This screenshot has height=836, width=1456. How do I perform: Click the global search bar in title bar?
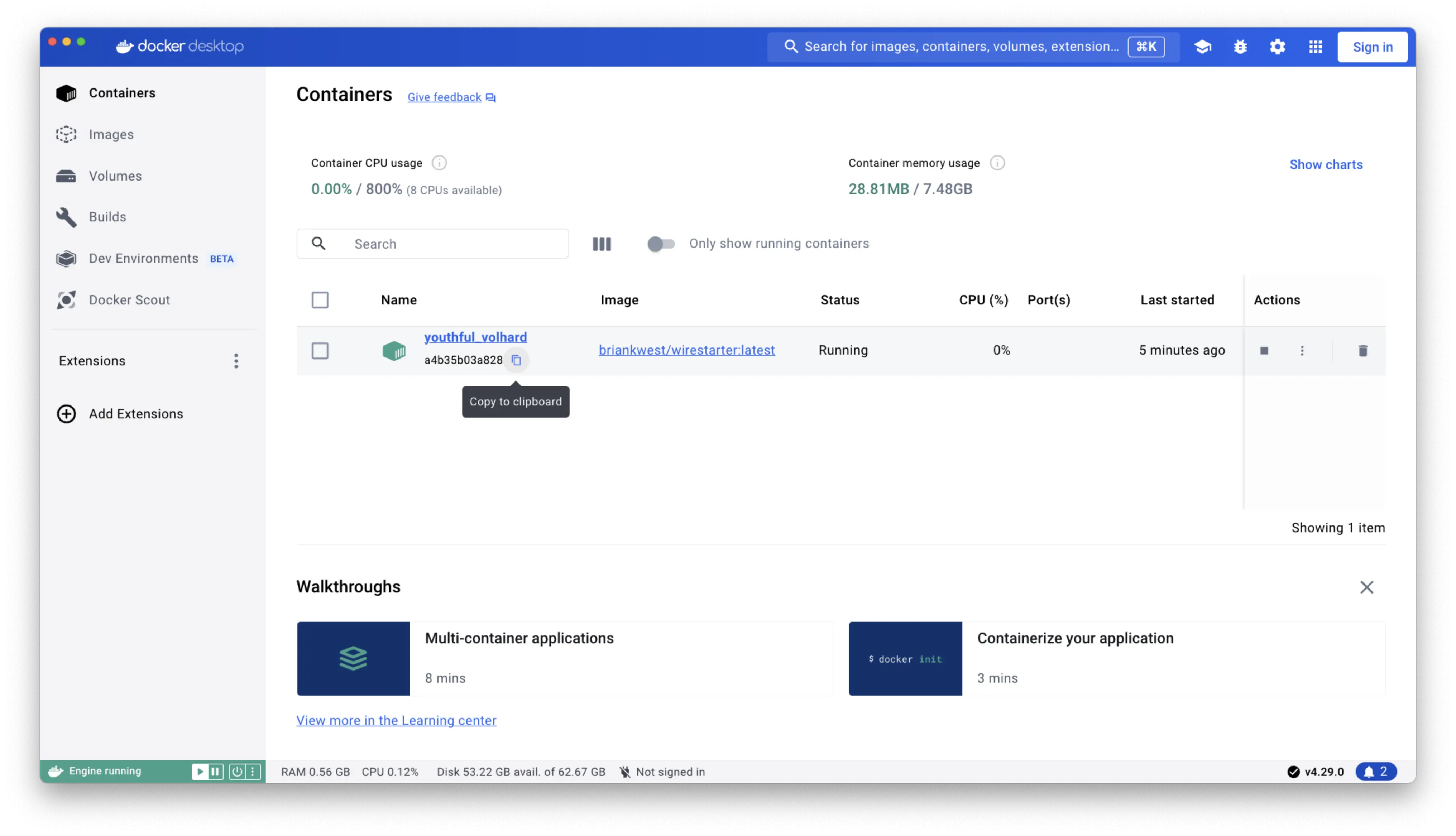point(973,47)
